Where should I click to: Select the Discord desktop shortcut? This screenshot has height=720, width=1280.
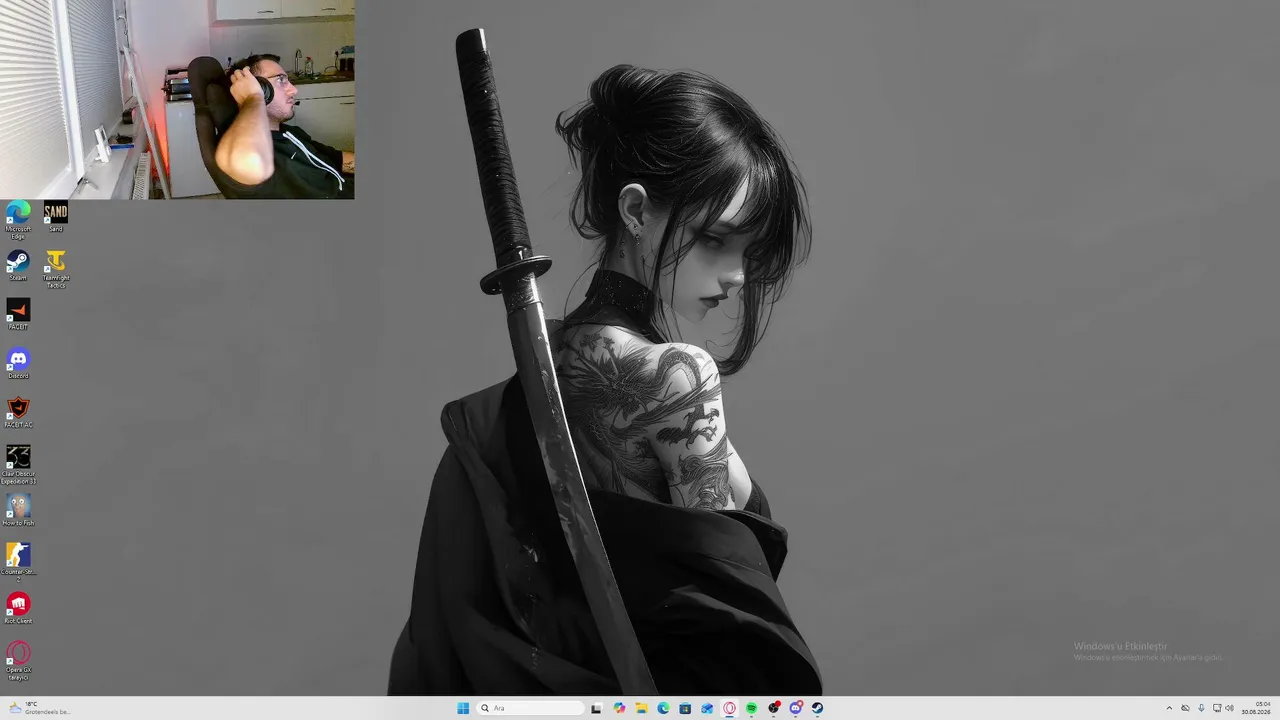point(18,363)
